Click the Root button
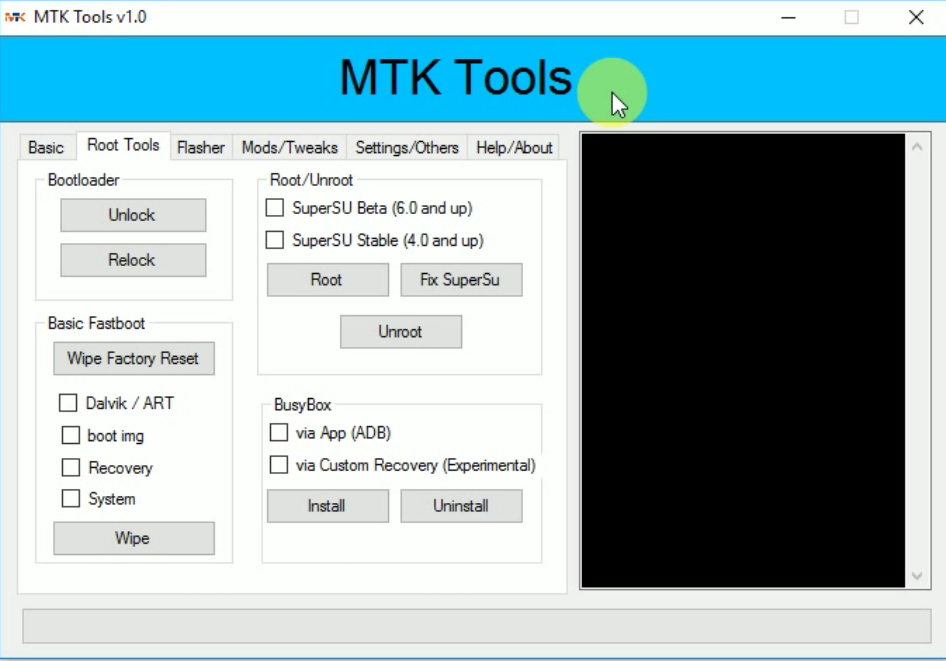Screen dimensions: 946x661 pyautogui.click(x=327, y=279)
